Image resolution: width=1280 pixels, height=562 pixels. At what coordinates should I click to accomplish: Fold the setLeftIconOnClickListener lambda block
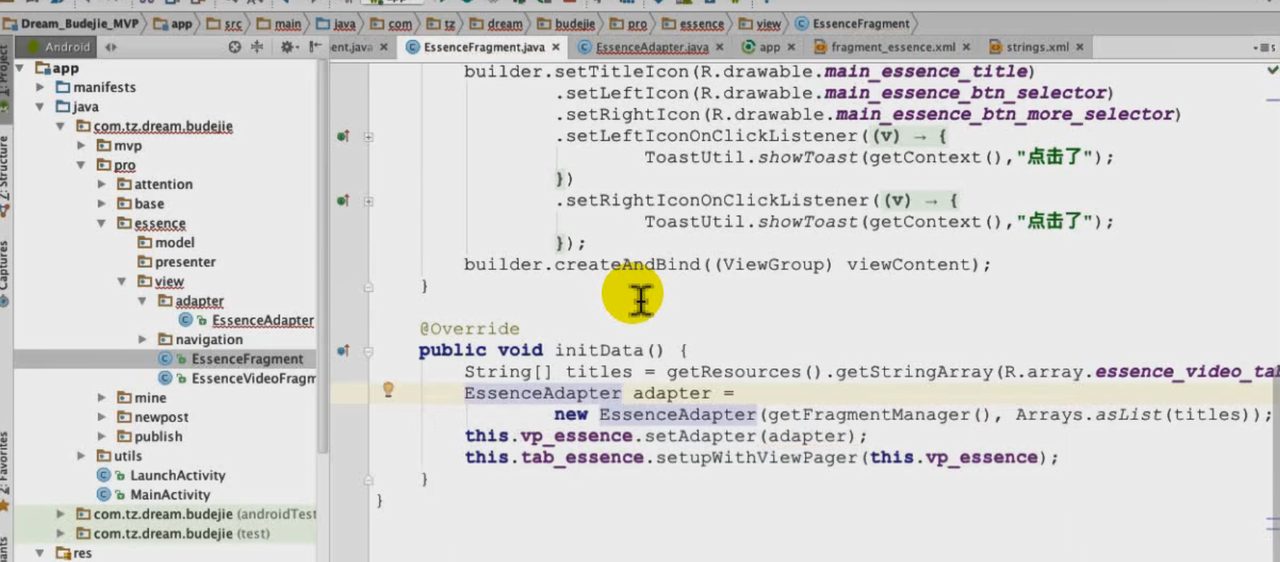[369, 136]
